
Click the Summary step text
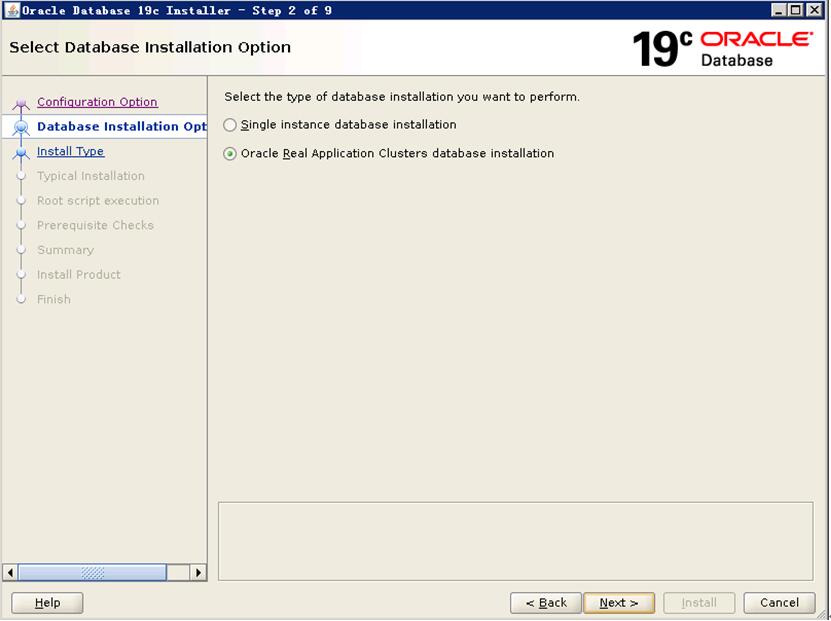(66, 250)
